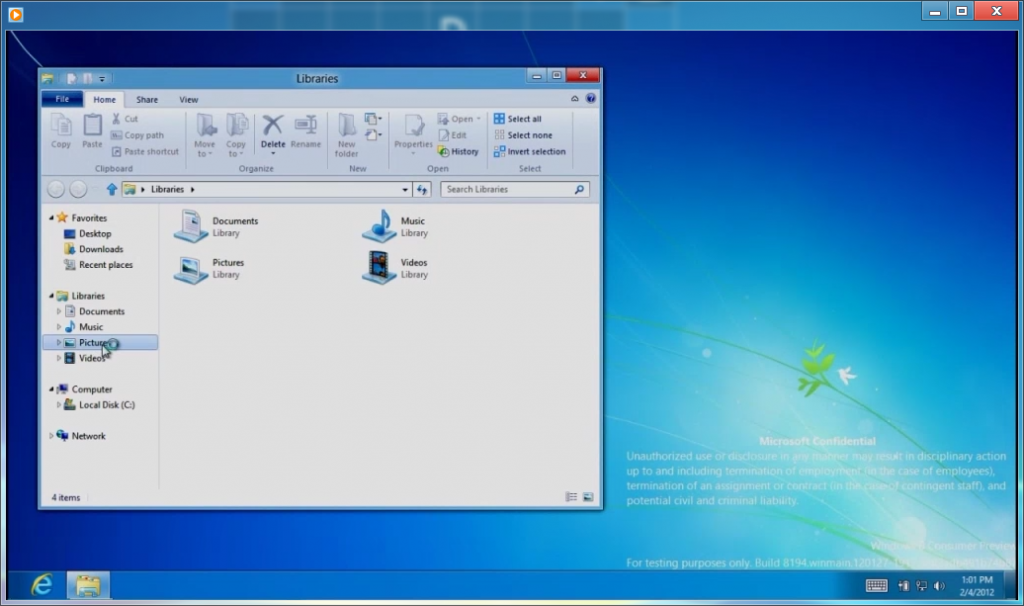Select the Videos library icon
Viewport: 1024px width, 606px height.
379,268
